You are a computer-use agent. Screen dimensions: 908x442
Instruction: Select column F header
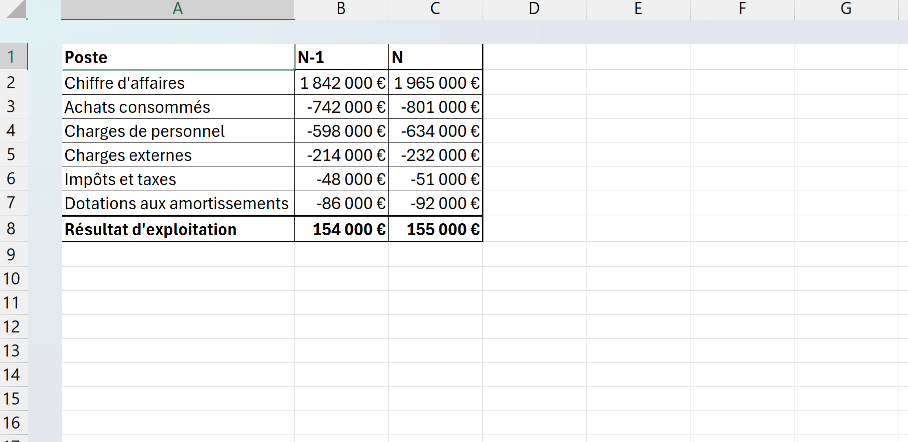742,9
